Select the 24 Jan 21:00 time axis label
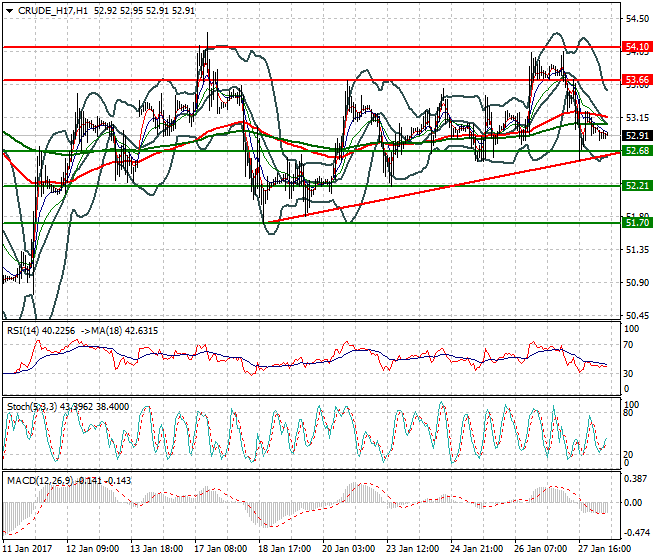 pos(476,549)
